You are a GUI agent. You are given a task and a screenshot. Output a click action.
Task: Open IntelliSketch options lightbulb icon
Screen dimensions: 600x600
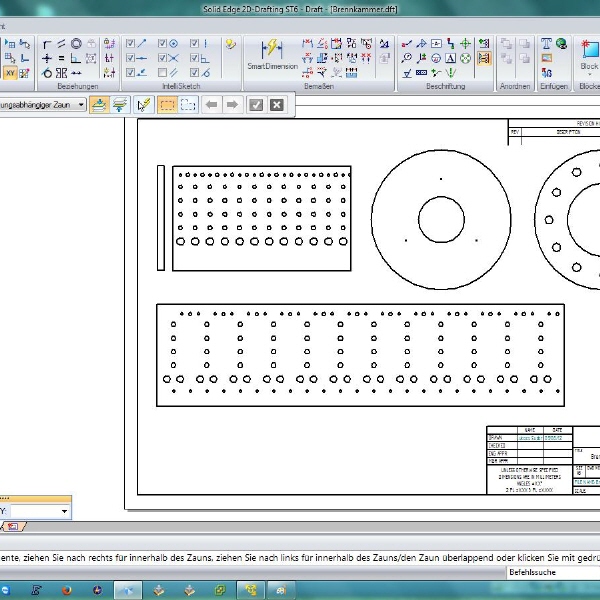pyautogui.click(x=230, y=44)
